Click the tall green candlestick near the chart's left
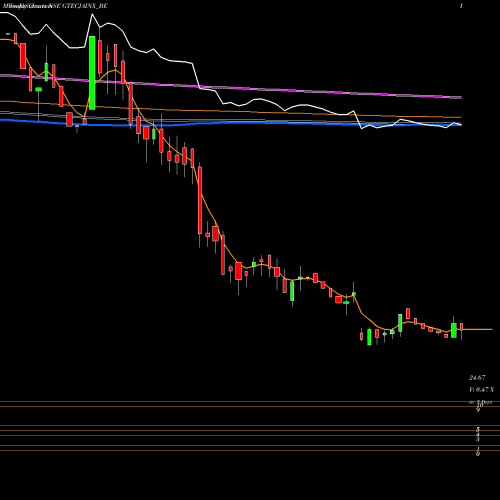500x500 pixels. [x=92, y=73]
